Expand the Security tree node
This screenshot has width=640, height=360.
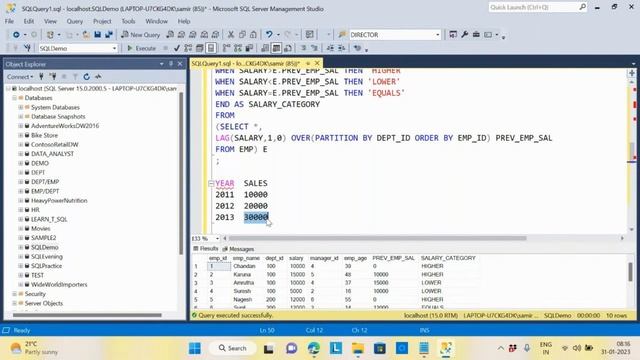pyautogui.click(x=14, y=294)
